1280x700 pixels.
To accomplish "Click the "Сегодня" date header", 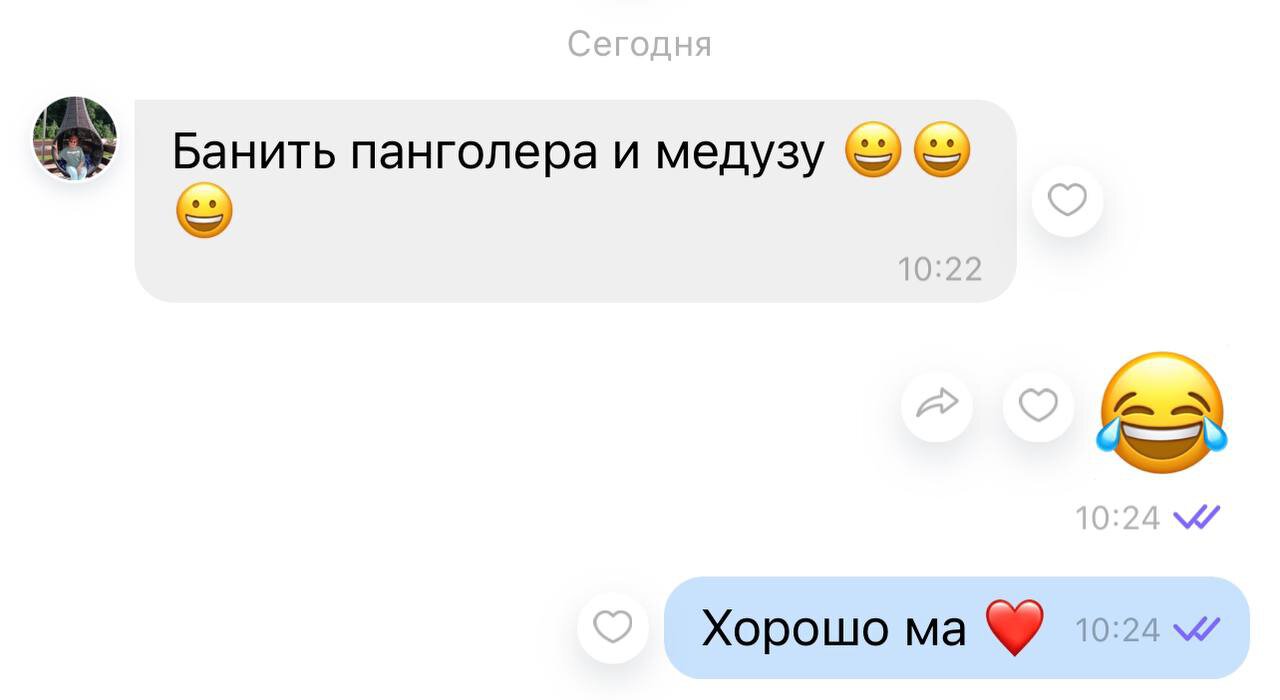I will tap(639, 44).
